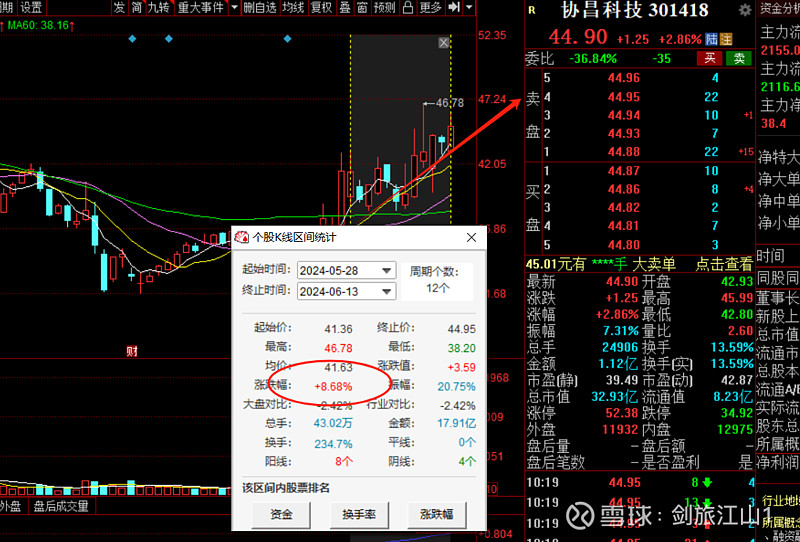Enable the 九转 indicator
This screenshot has height=542, width=800.
(158, 7)
